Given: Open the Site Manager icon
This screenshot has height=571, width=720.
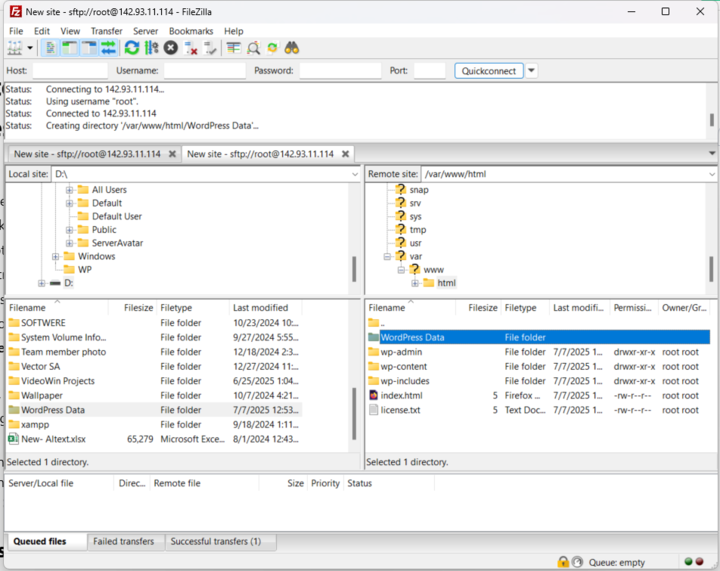Looking at the screenshot, I should click(15, 48).
